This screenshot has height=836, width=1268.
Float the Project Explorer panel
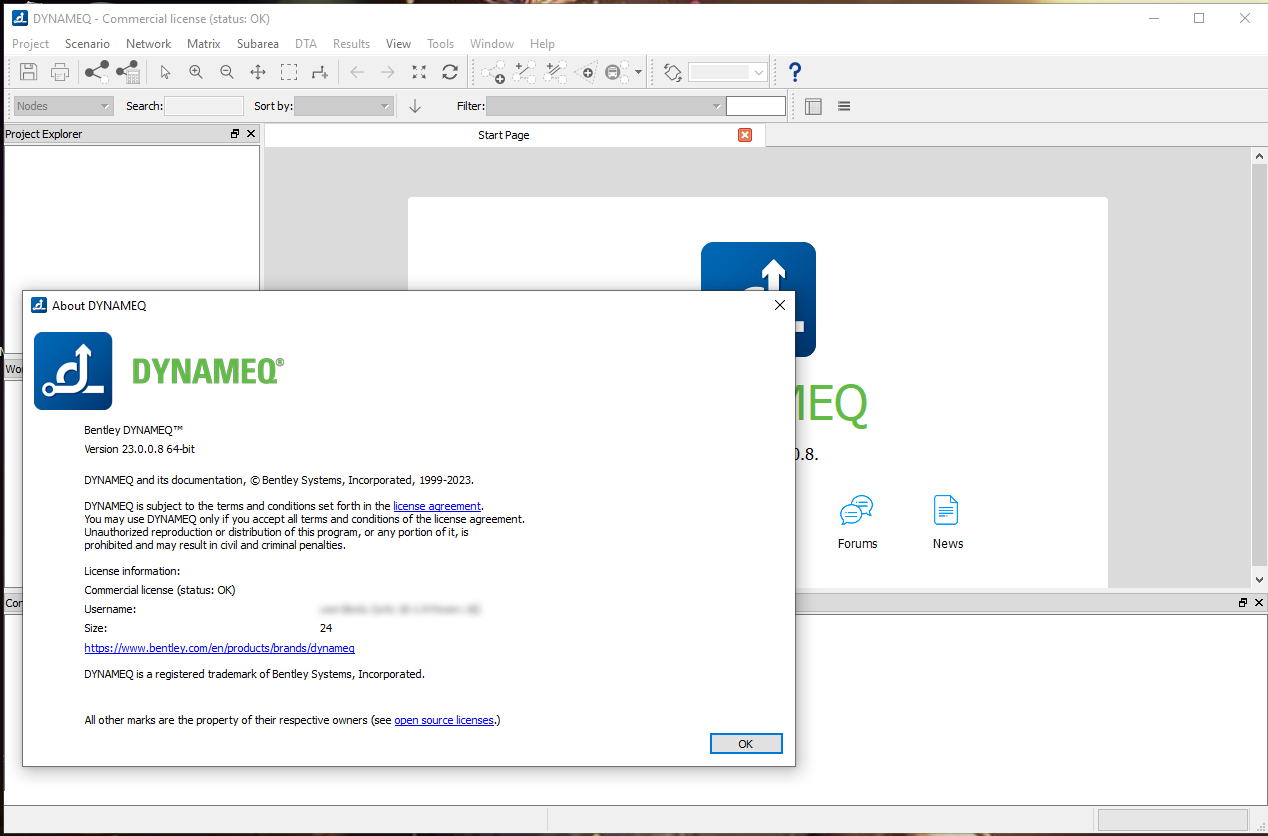[x=235, y=134]
